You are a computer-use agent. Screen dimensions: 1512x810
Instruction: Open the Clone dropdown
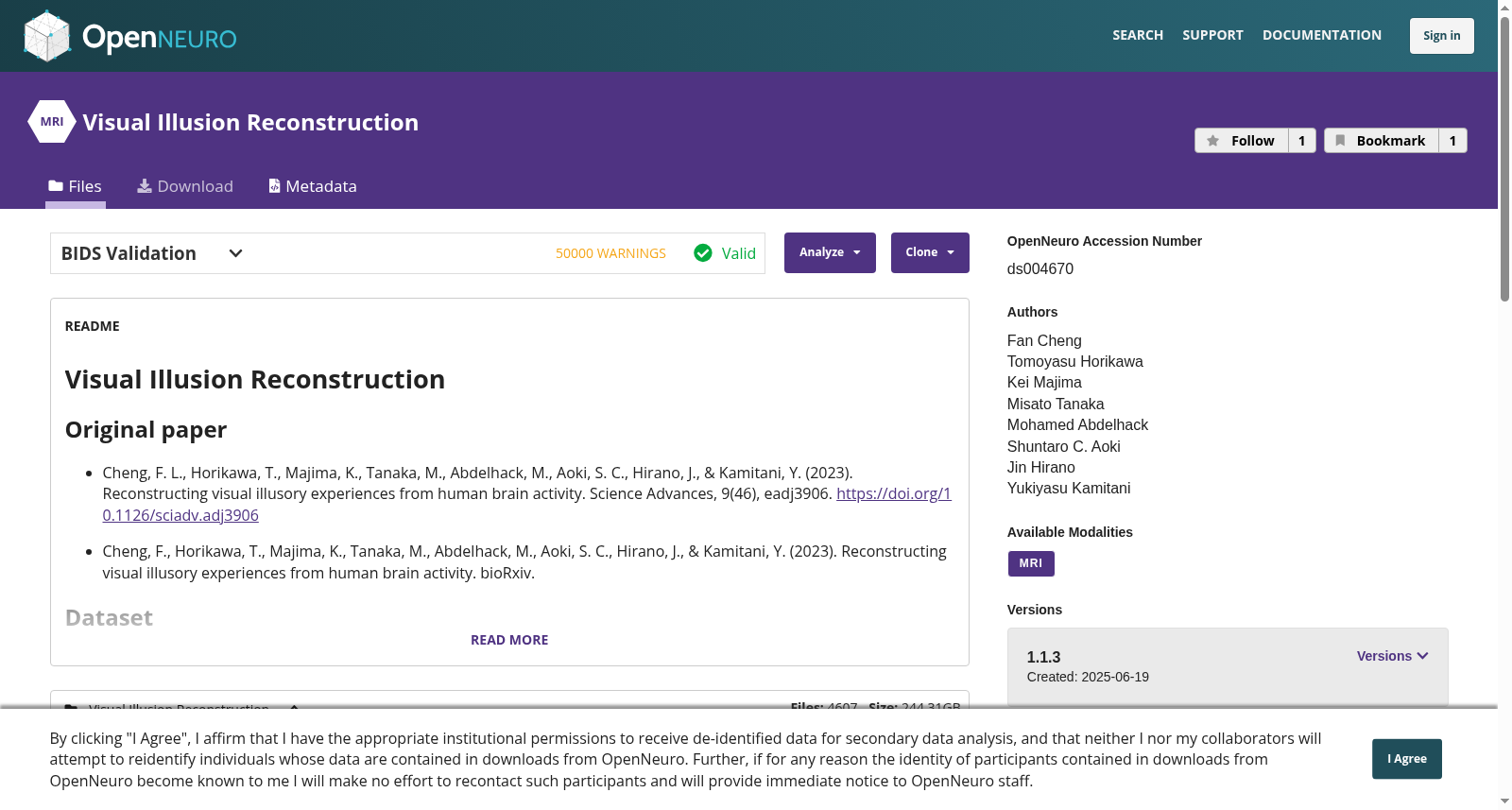(930, 252)
